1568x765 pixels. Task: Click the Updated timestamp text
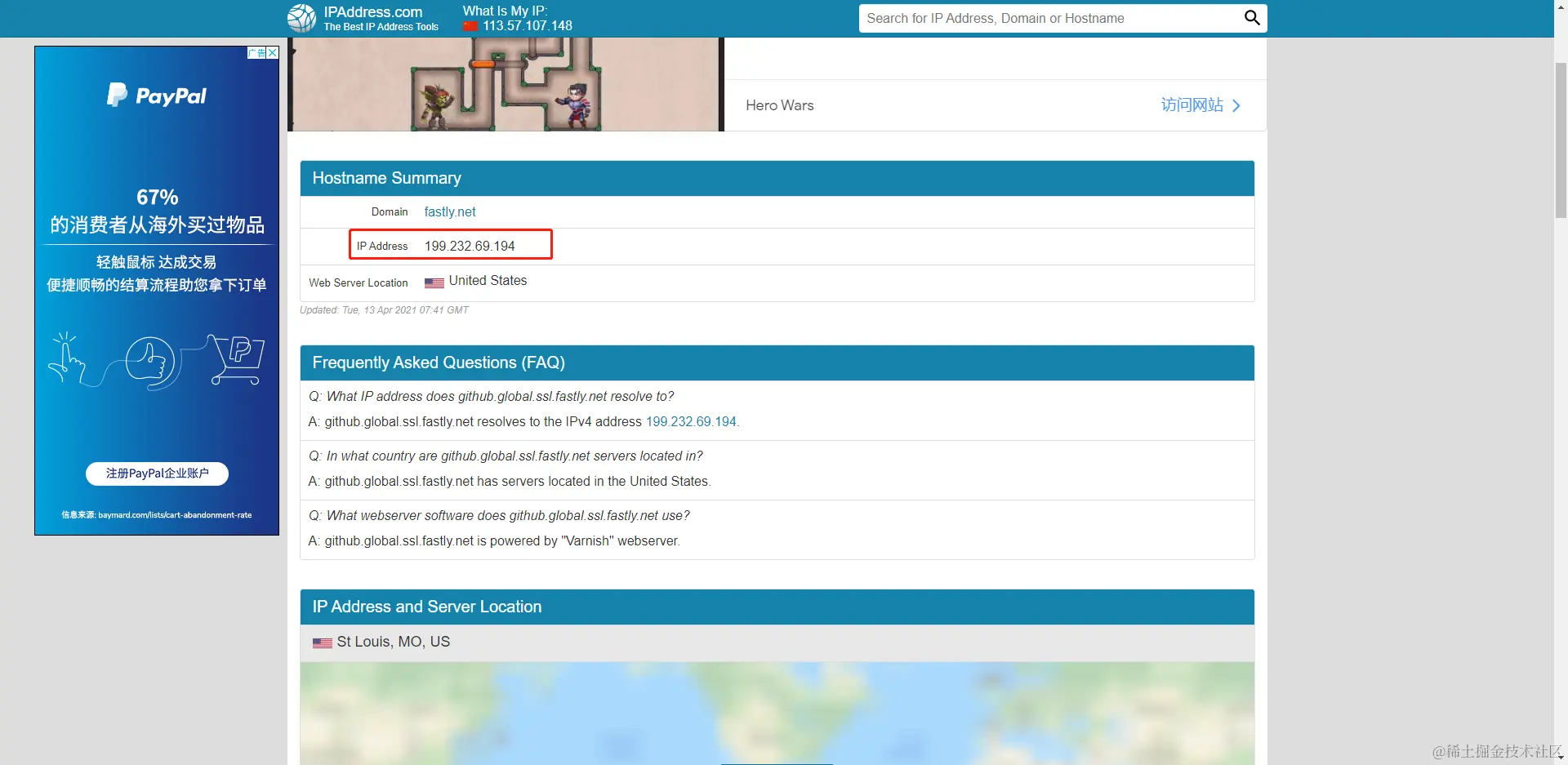pos(385,310)
